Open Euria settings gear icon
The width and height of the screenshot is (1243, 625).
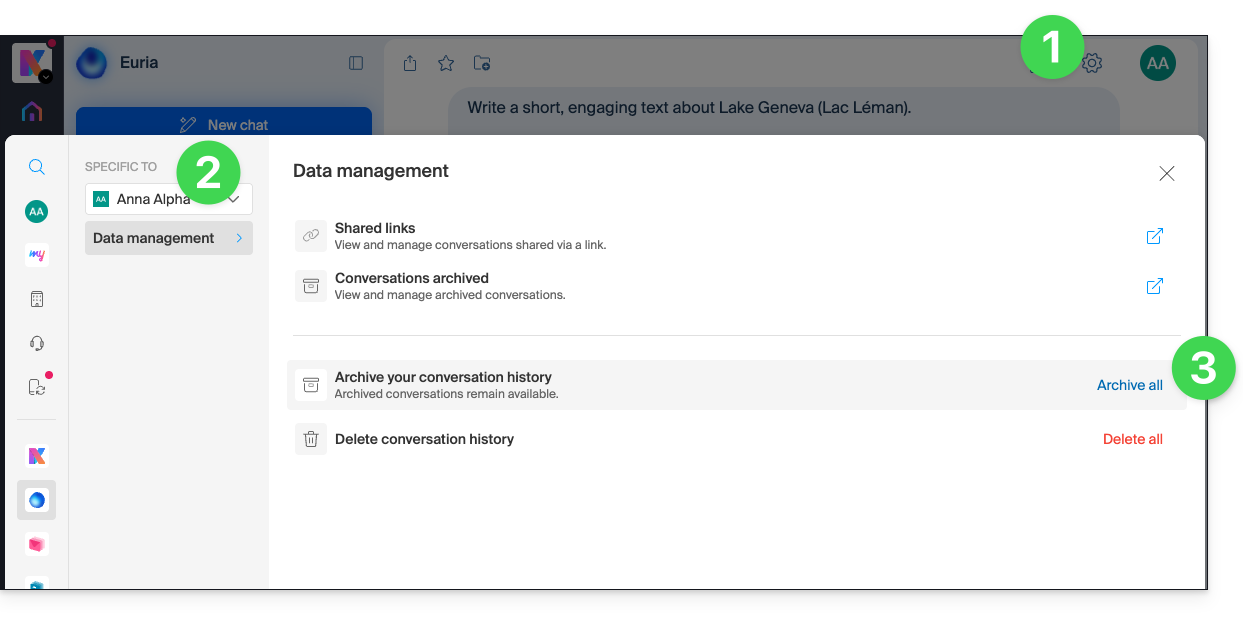pos(1092,63)
